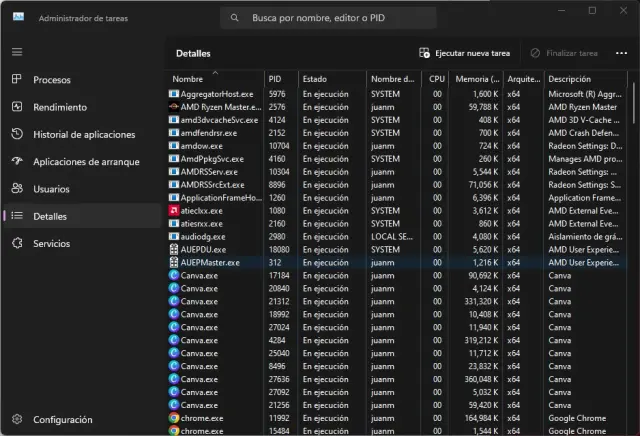Sort processes by Memoria column

click(x=470, y=78)
